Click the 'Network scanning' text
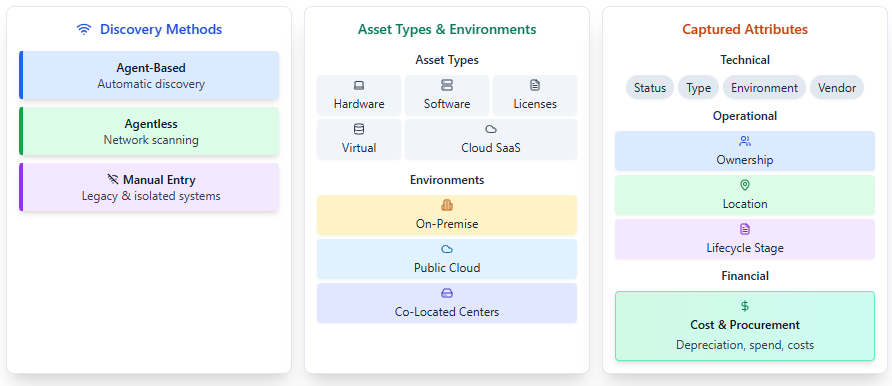The height and width of the screenshot is (386, 892). tap(151, 140)
